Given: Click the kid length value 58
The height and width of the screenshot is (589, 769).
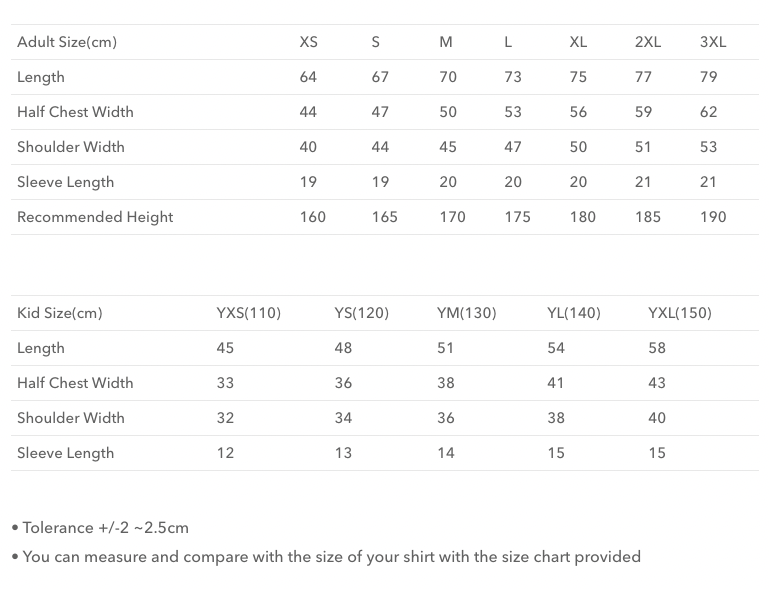Looking at the screenshot, I should pos(657,348).
